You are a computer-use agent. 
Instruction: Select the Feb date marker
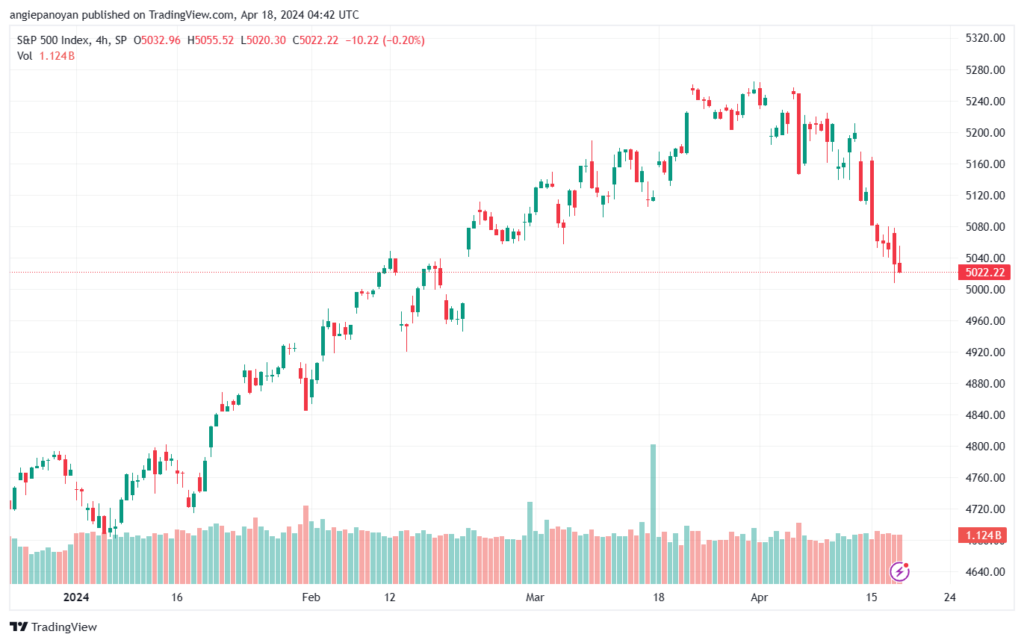(311, 597)
